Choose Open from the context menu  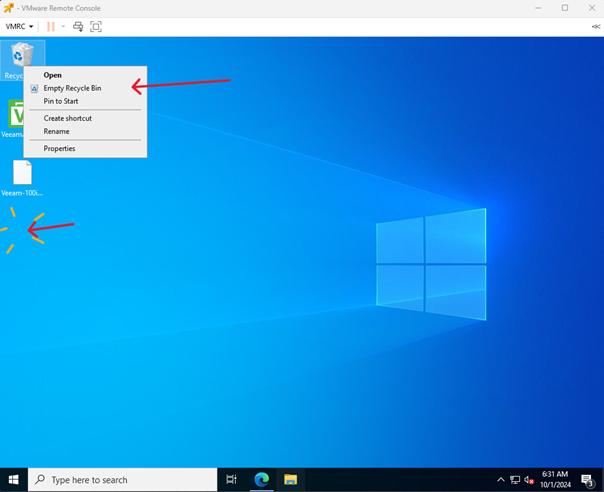[x=52, y=75]
